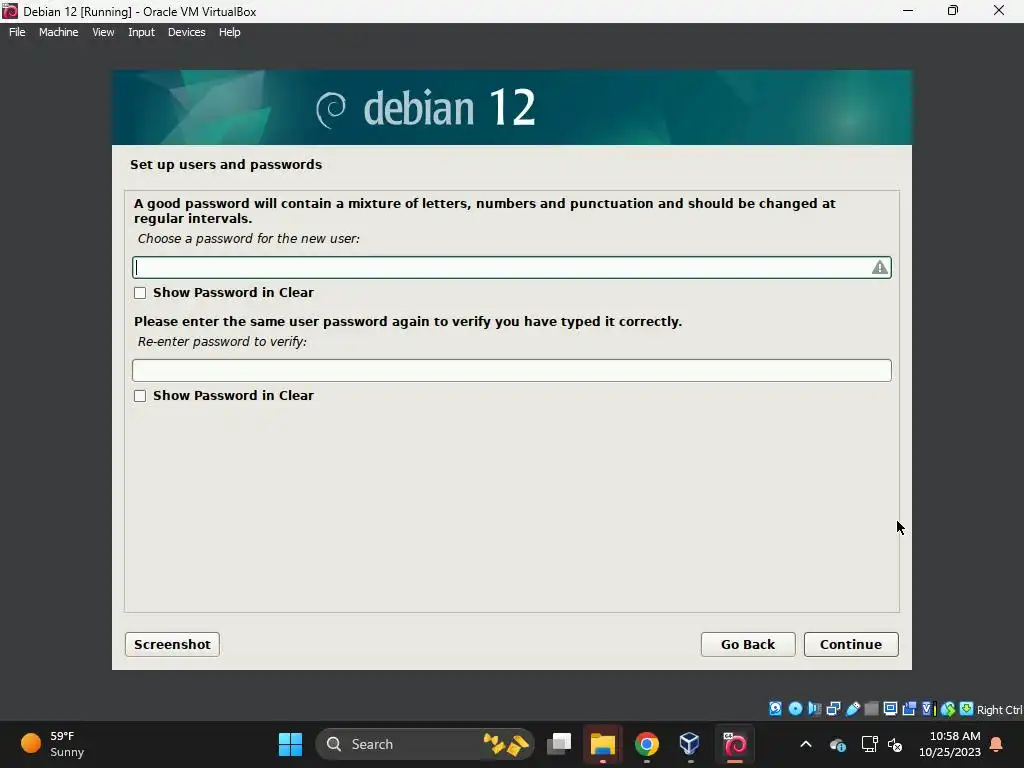Open Google Chrome from the taskbar
1024x768 pixels.
tap(647, 744)
